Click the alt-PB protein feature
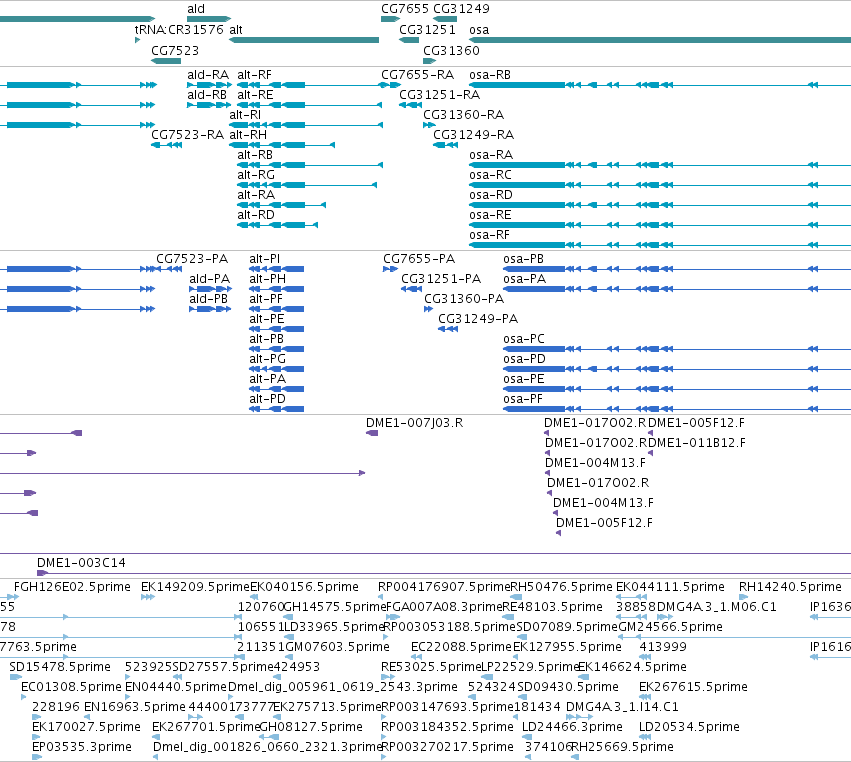 [276, 349]
